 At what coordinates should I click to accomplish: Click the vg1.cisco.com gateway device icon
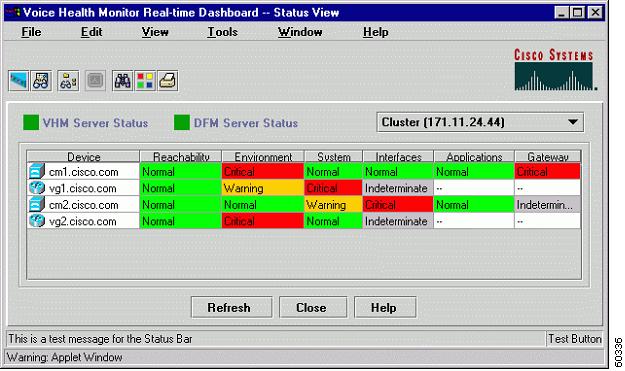coord(37,188)
